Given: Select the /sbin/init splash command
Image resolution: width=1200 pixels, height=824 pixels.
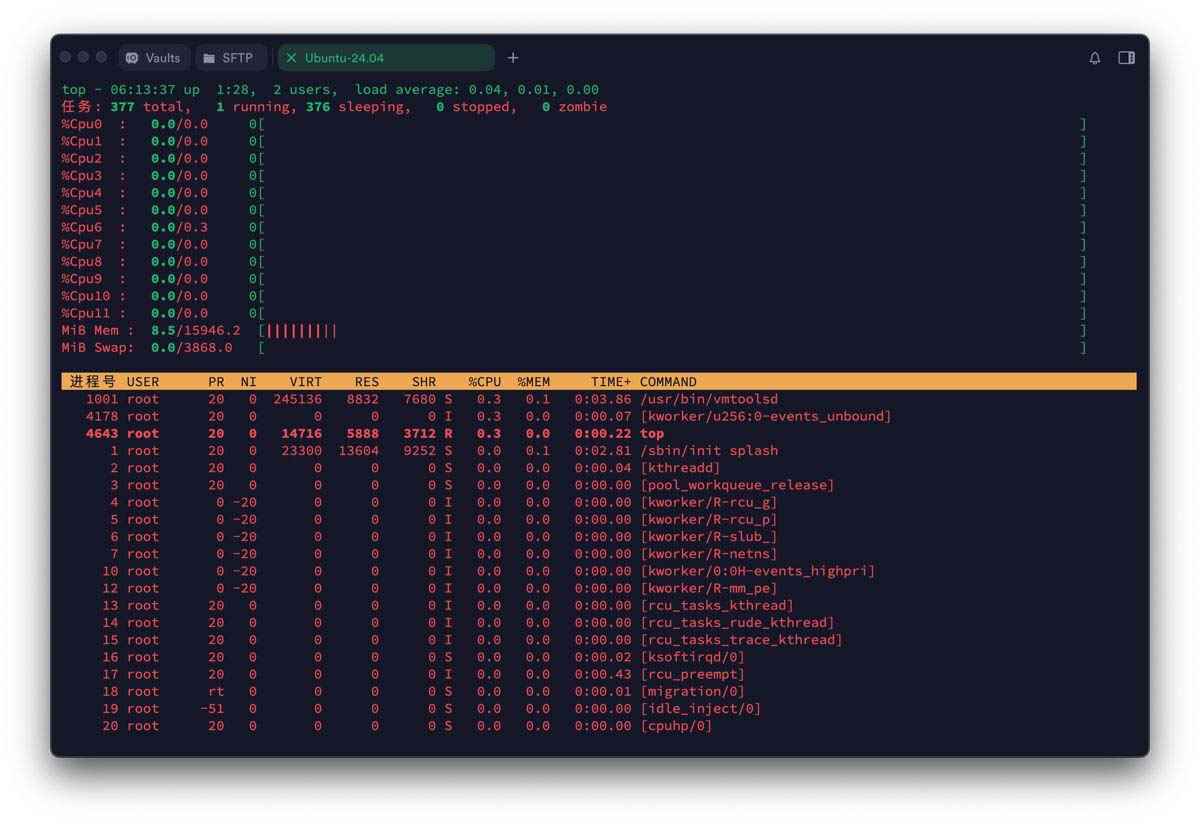Looking at the screenshot, I should pos(709,450).
